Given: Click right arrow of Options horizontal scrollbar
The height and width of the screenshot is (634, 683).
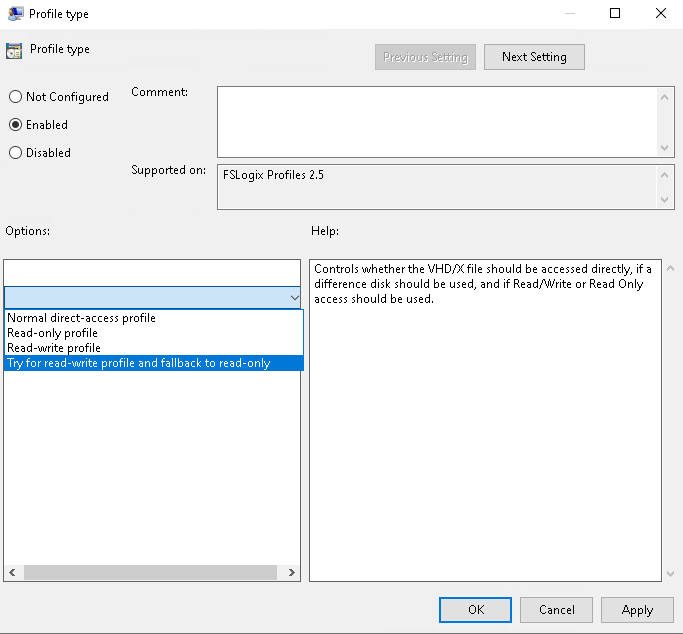Looking at the screenshot, I should [291, 573].
